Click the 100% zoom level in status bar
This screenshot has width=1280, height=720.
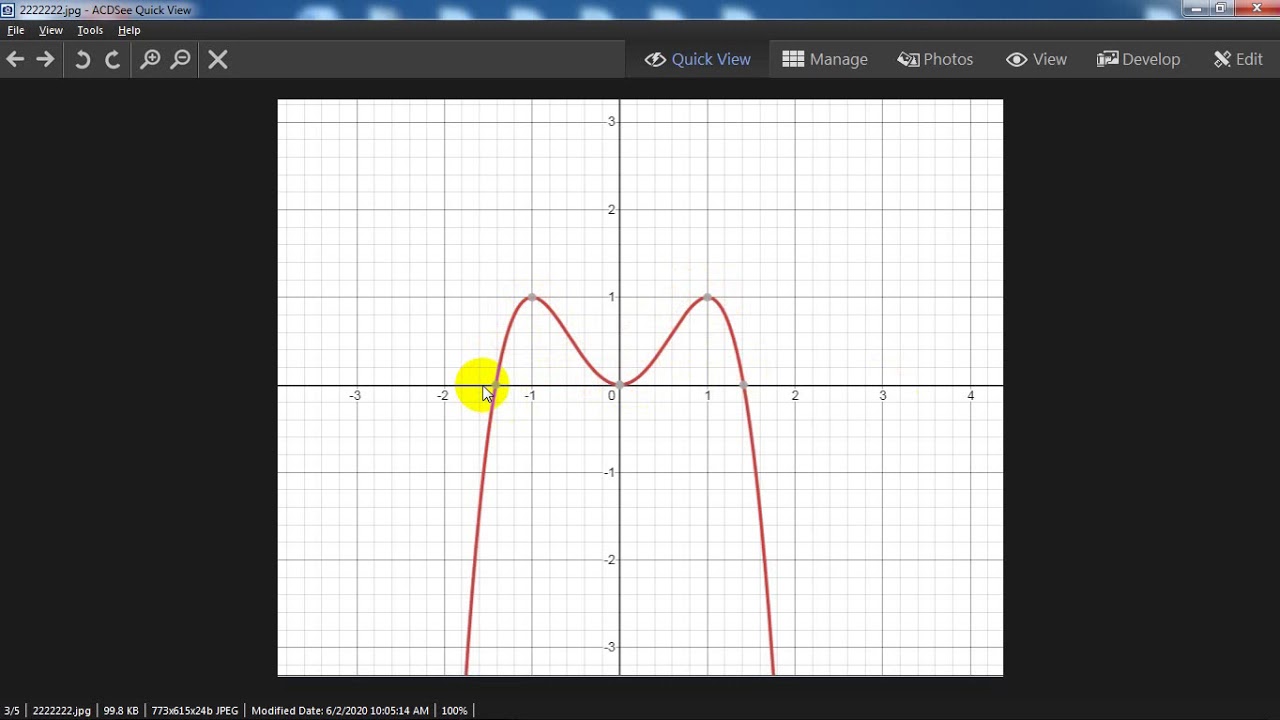[454, 711]
